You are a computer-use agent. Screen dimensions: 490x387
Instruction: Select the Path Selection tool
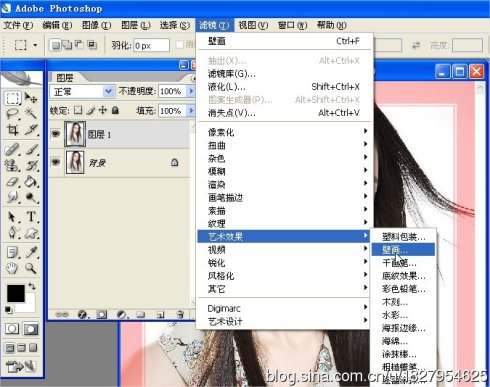pos(13,217)
